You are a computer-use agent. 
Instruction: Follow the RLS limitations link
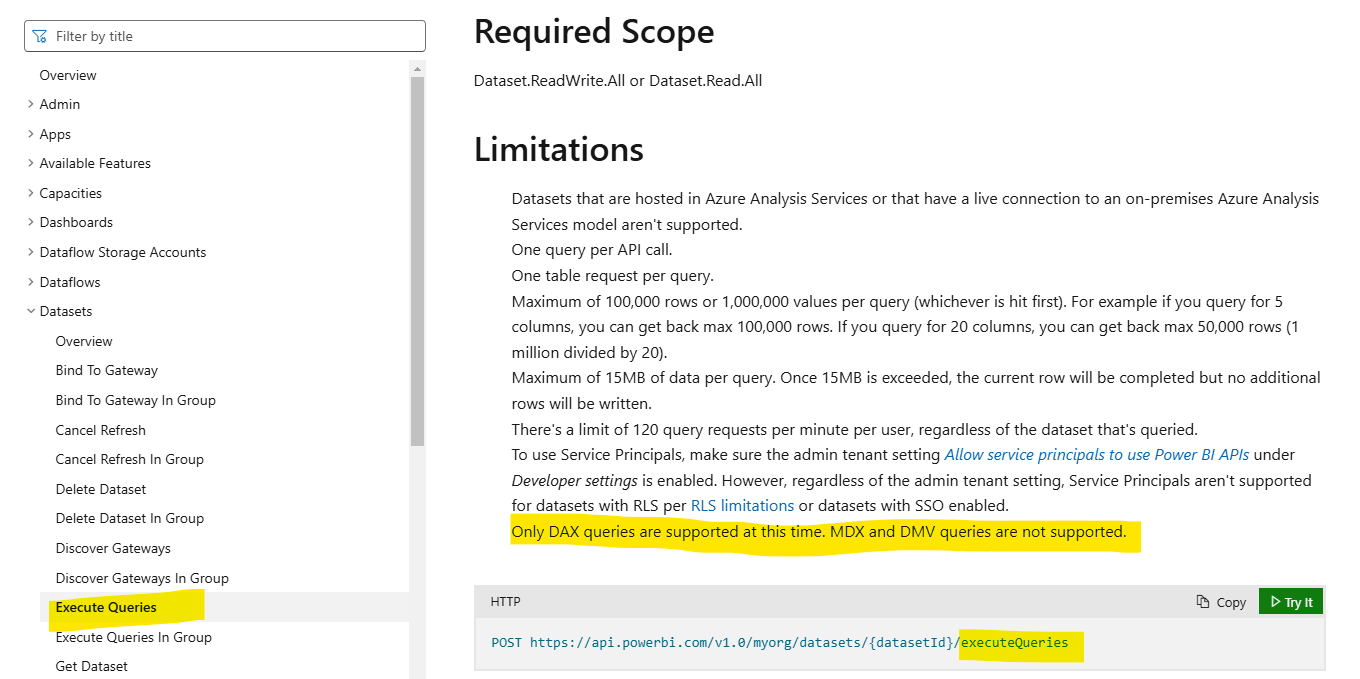point(742,505)
